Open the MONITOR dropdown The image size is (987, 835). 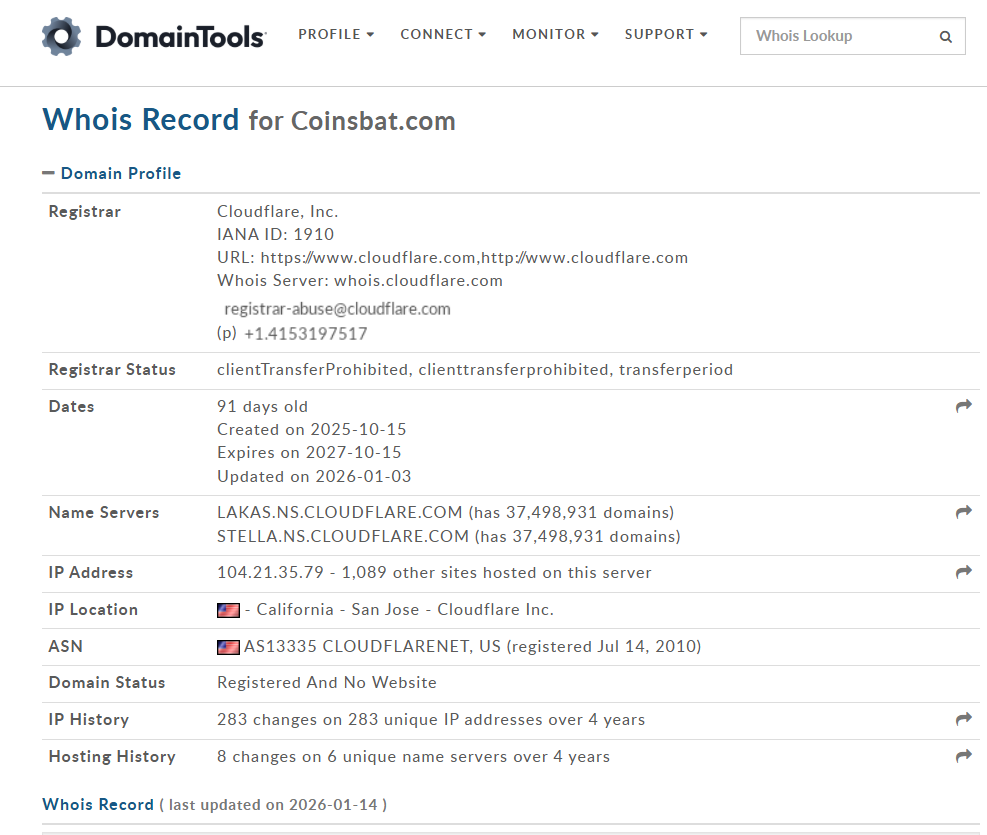555,34
